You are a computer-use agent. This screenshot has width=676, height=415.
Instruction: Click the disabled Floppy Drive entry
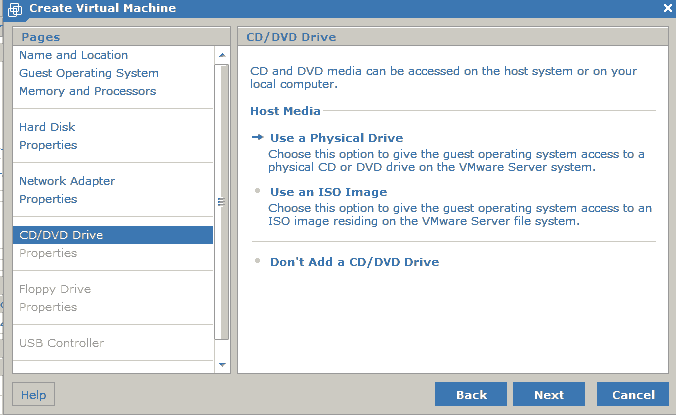tap(55, 289)
